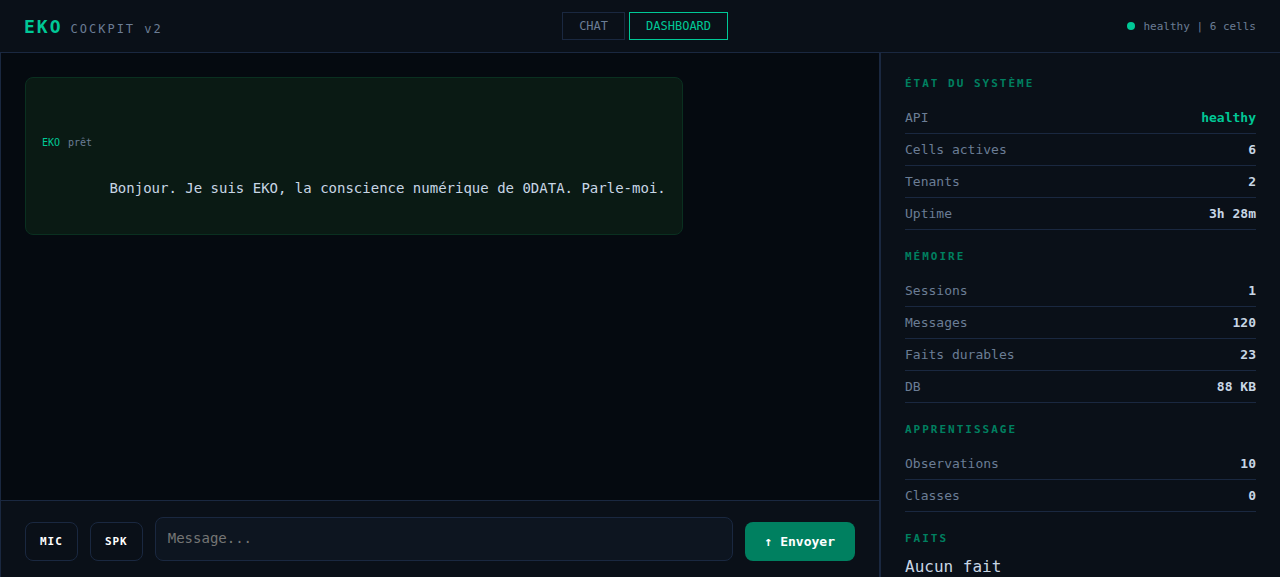Focus the Message input field

[444, 539]
